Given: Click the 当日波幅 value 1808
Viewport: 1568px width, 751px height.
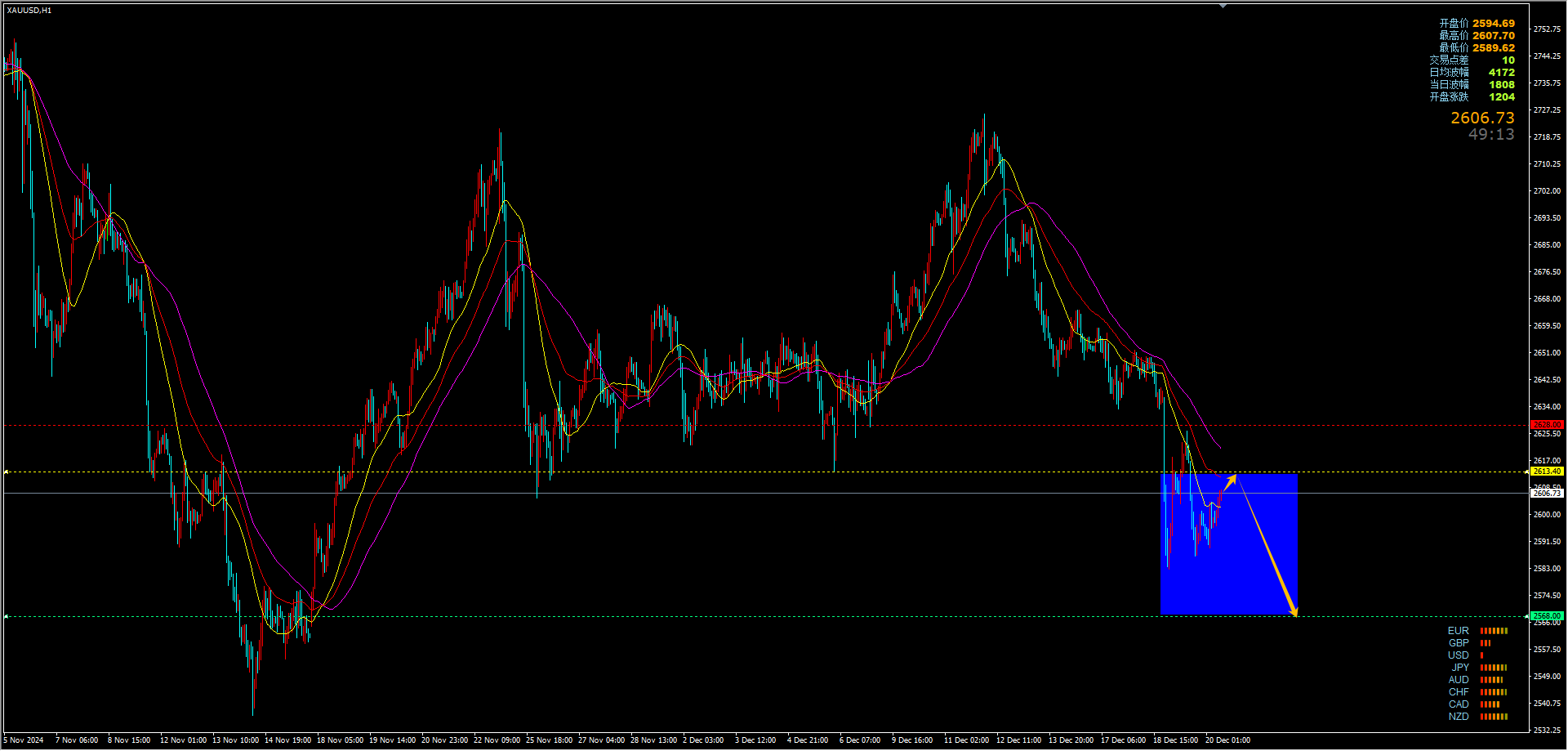Looking at the screenshot, I should click(1502, 85).
